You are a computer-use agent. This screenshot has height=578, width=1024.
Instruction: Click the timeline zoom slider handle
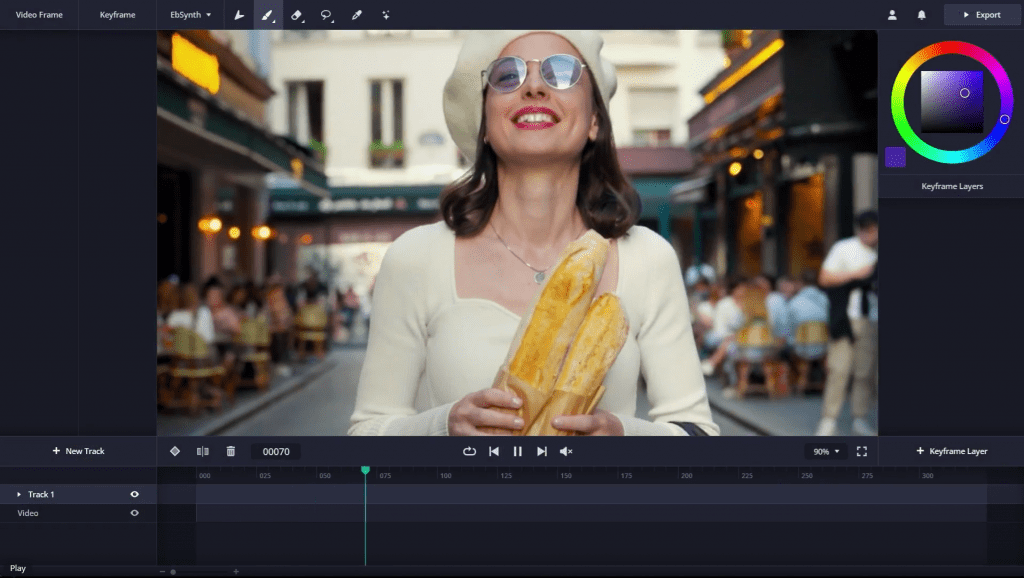point(173,571)
